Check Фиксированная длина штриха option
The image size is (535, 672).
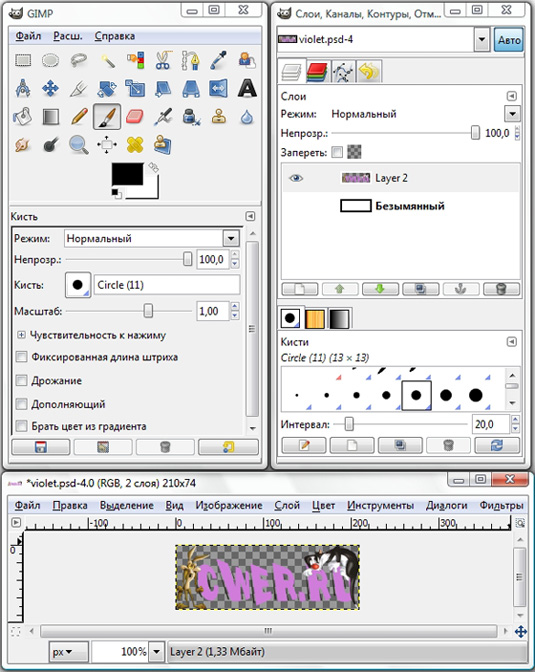[x=21, y=357]
